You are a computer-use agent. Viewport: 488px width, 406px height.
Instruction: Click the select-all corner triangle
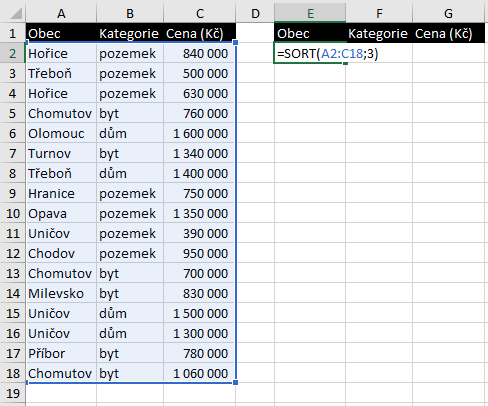[15, 14]
